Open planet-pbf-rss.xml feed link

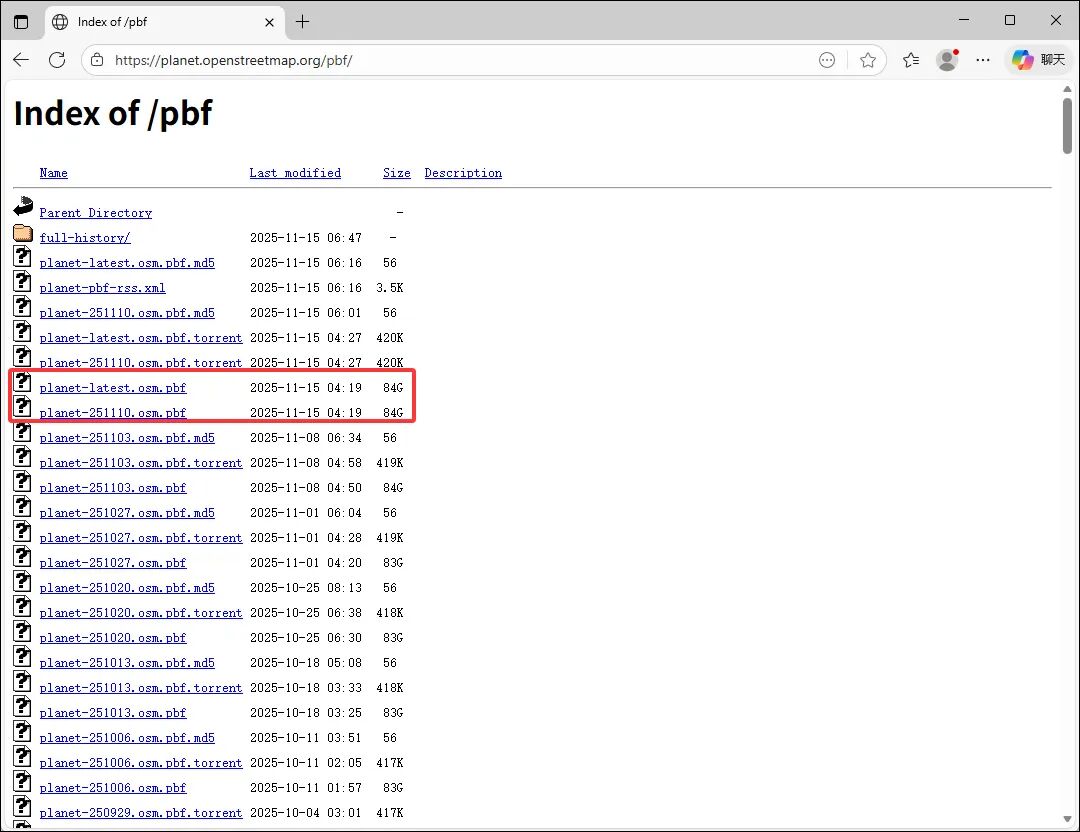[x=103, y=288]
